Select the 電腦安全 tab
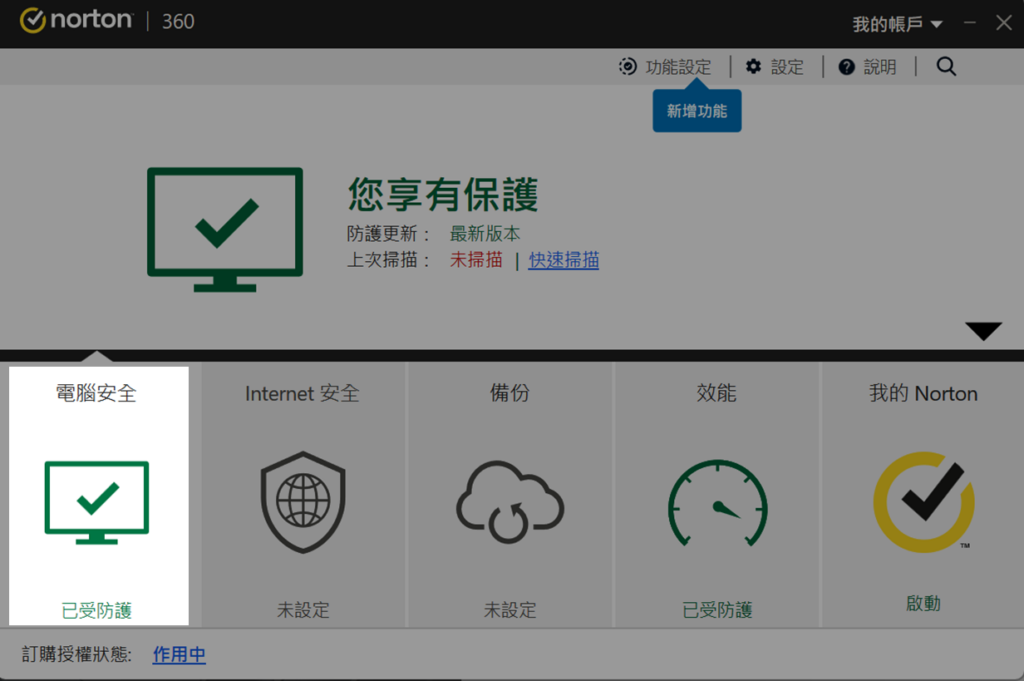Viewport: 1024px width, 681px height. pyautogui.click(x=99, y=495)
